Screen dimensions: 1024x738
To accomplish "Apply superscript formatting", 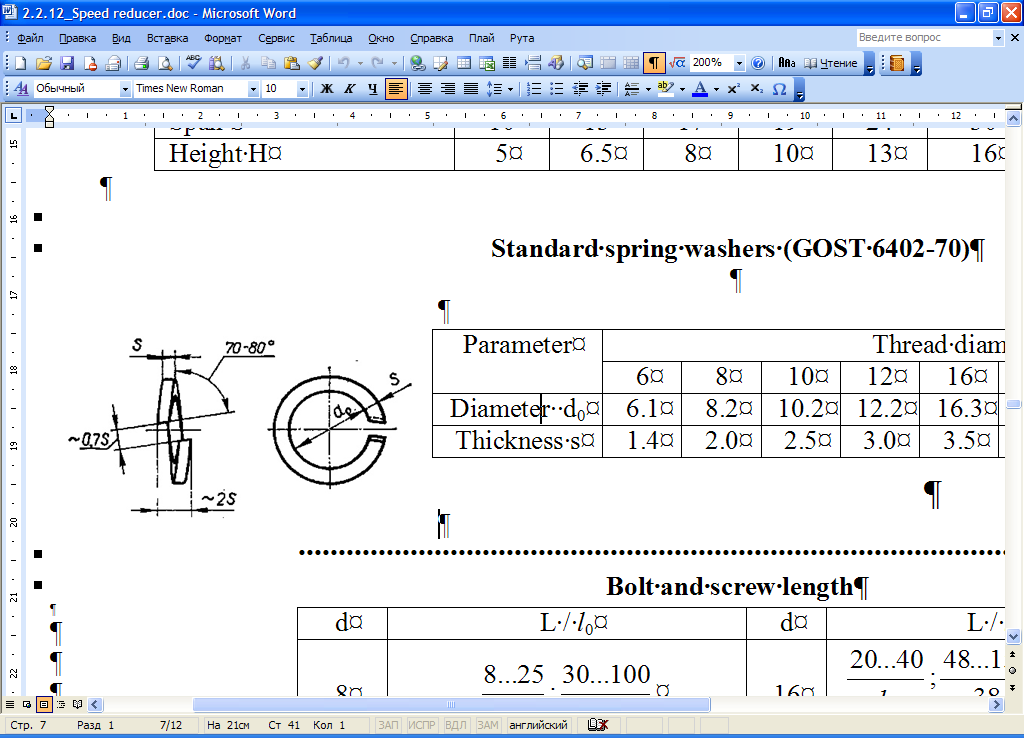I will 733,89.
